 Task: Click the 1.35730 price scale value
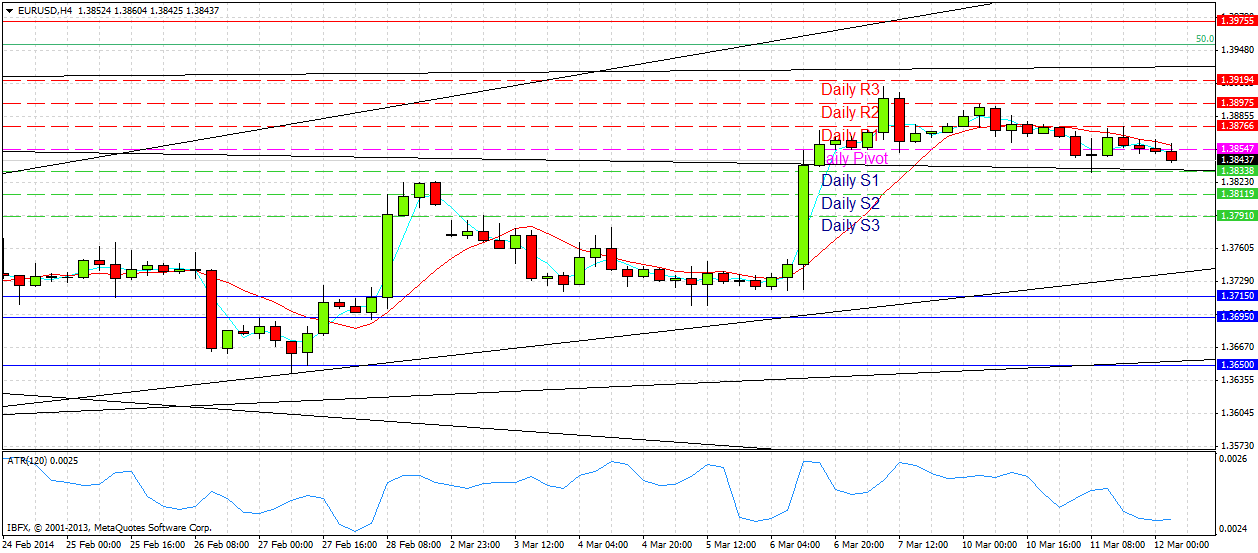tap(1238, 446)
